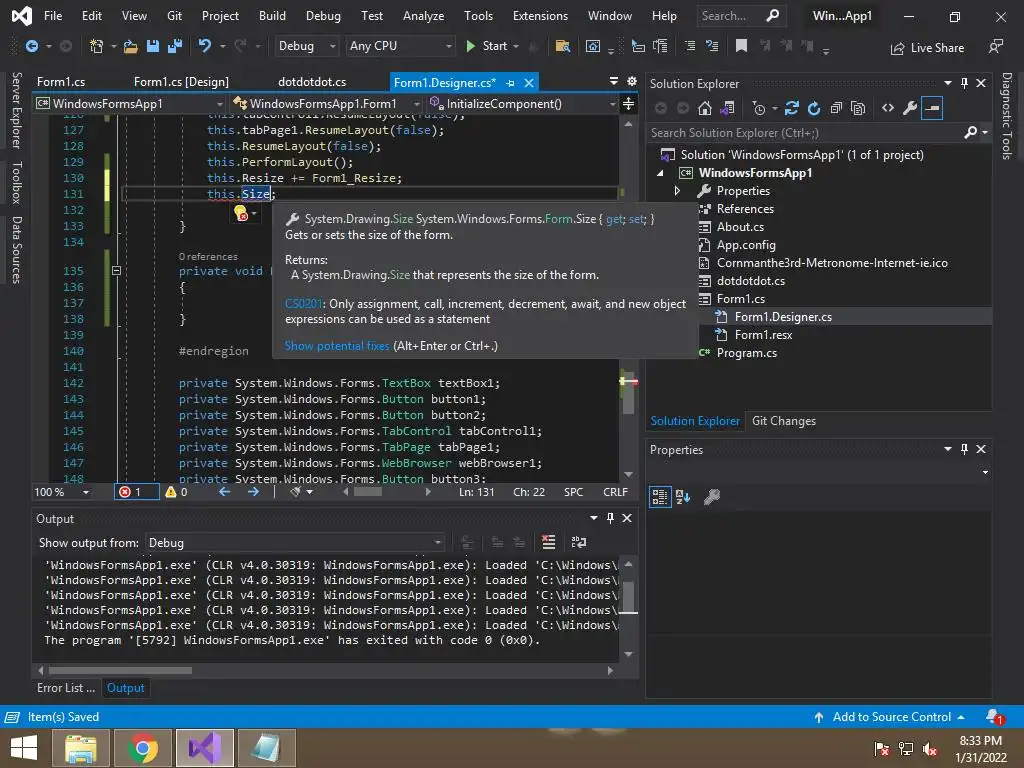Collapse All in Solution Explorer
The height and width of the screenshot is (768, 1024).
point(836,108)
